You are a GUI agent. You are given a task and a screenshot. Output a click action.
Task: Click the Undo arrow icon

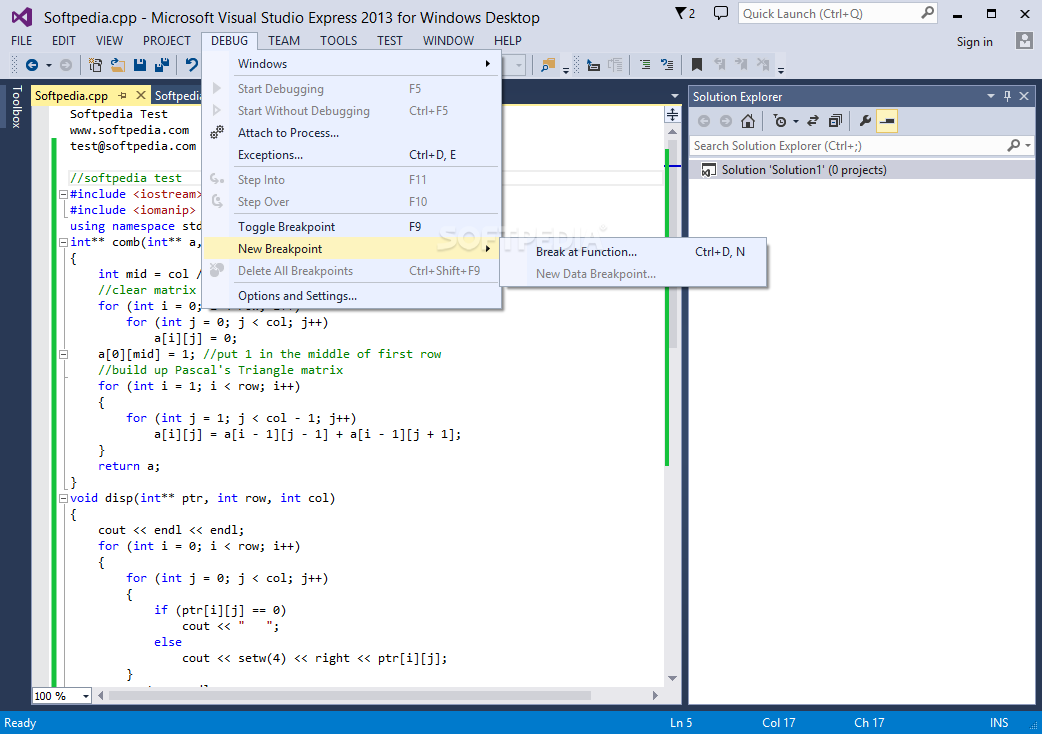[x=192, y=65]
